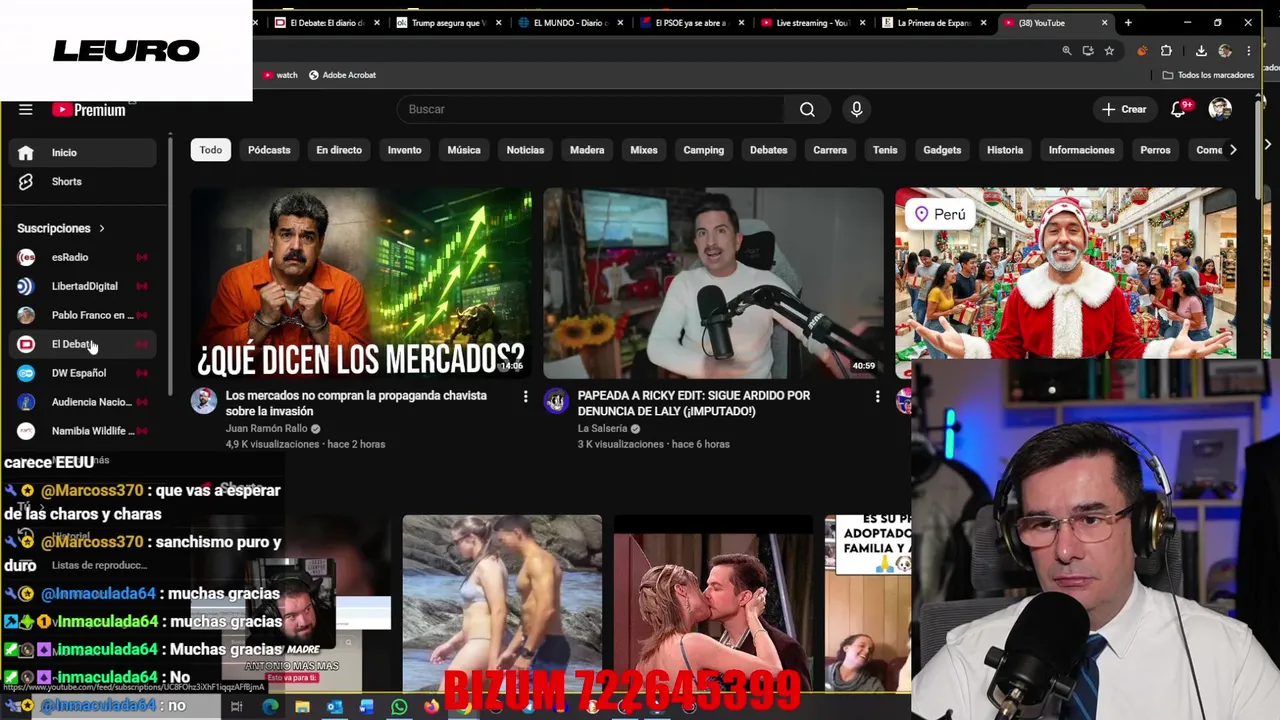Screen dimensions: 1280x720
Task: Open the La Salsería video thumbnail
Action: [x=713, y=283]
